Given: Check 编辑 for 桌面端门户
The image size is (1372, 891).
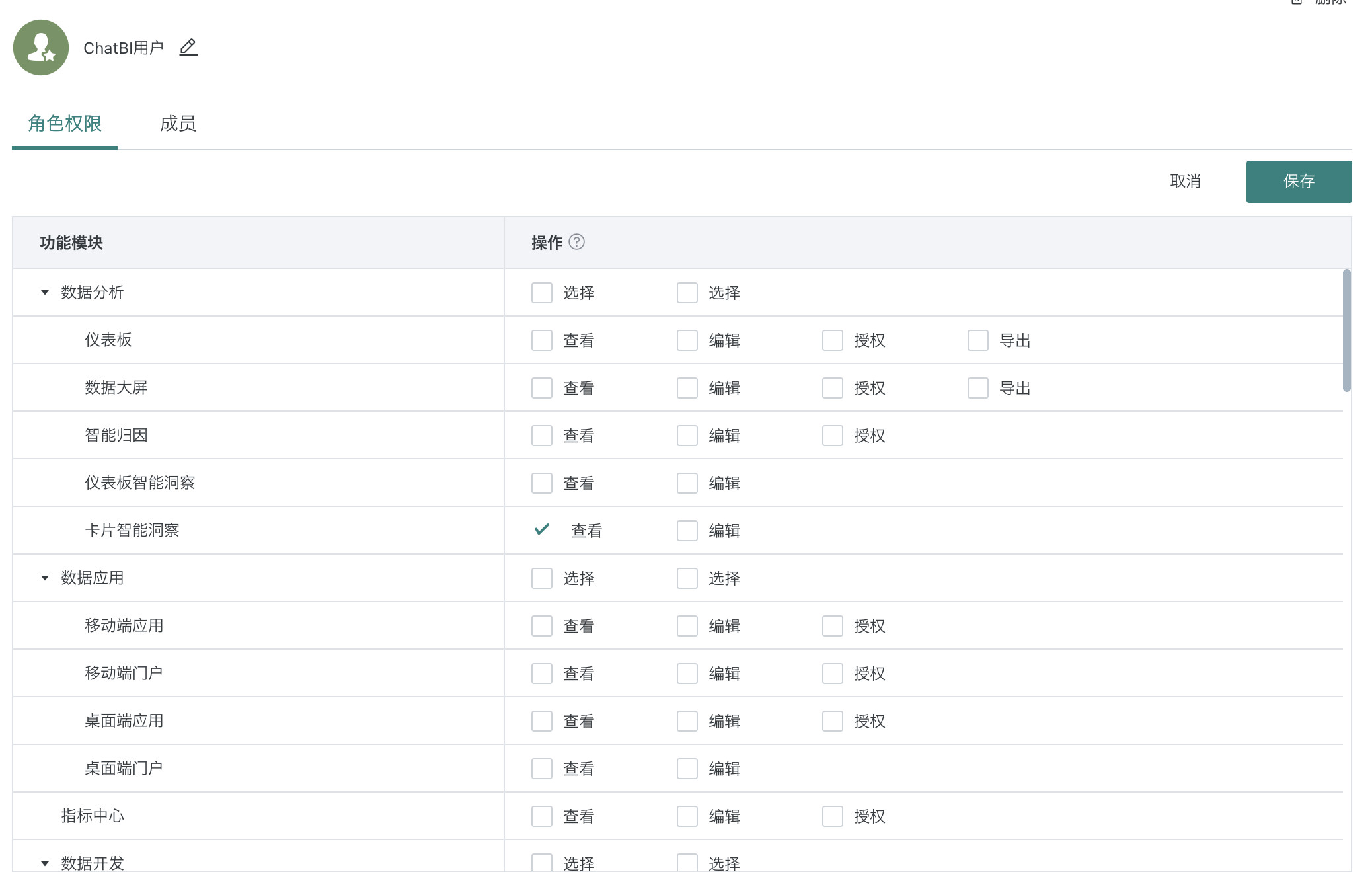Looking at the screenshot, I should point(687,769).
